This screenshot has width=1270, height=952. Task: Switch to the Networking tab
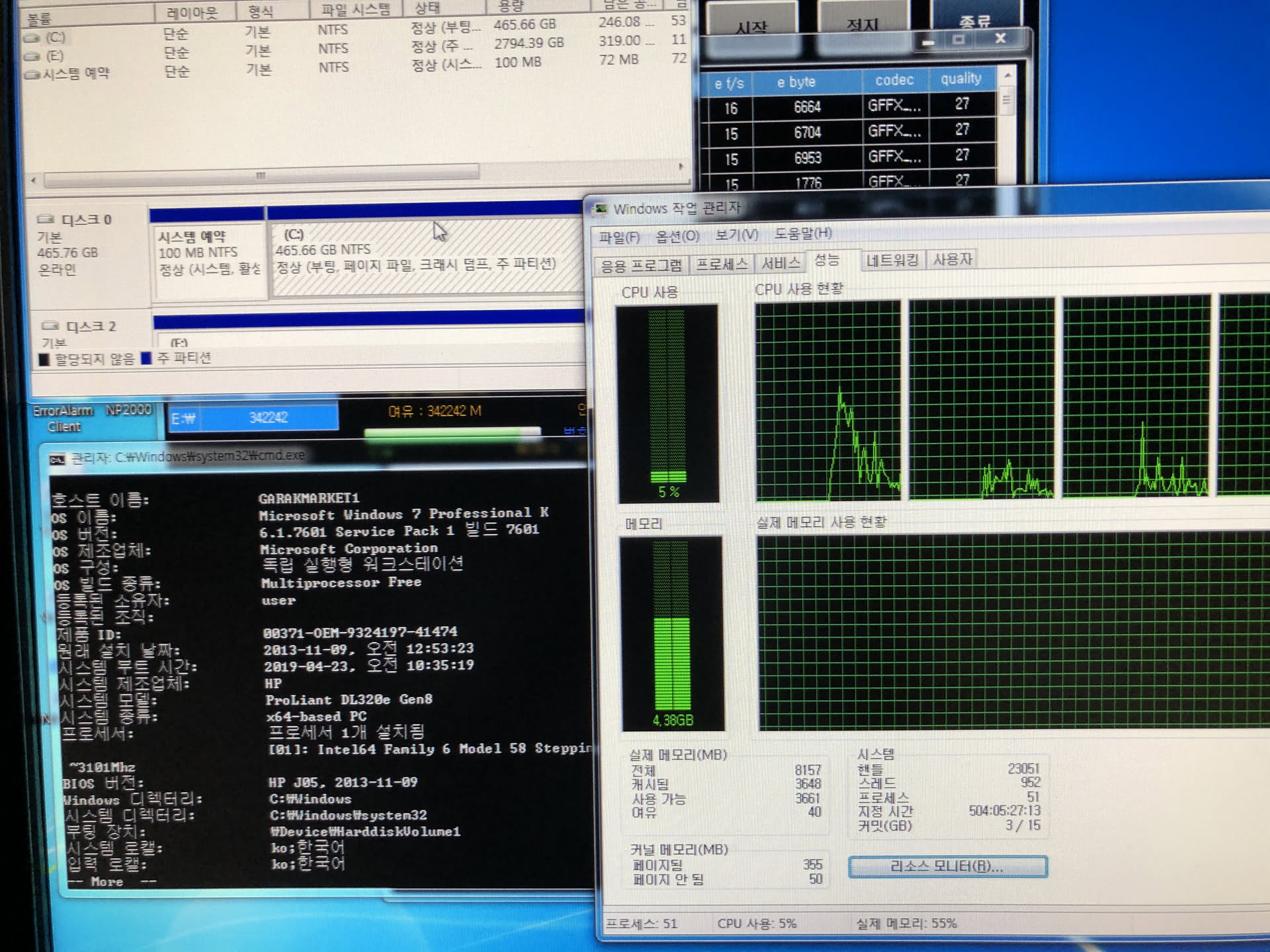click(892, 260)
